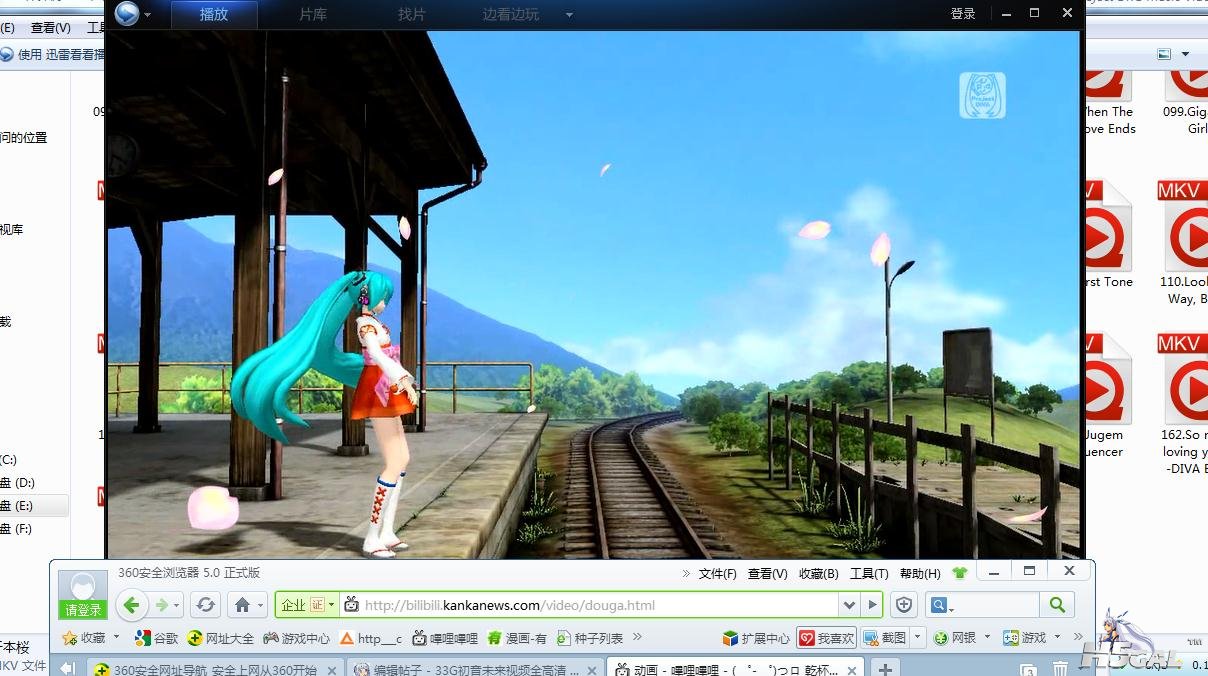
Task: Open the skin changer shirt icon
Action: pos(960,573)
